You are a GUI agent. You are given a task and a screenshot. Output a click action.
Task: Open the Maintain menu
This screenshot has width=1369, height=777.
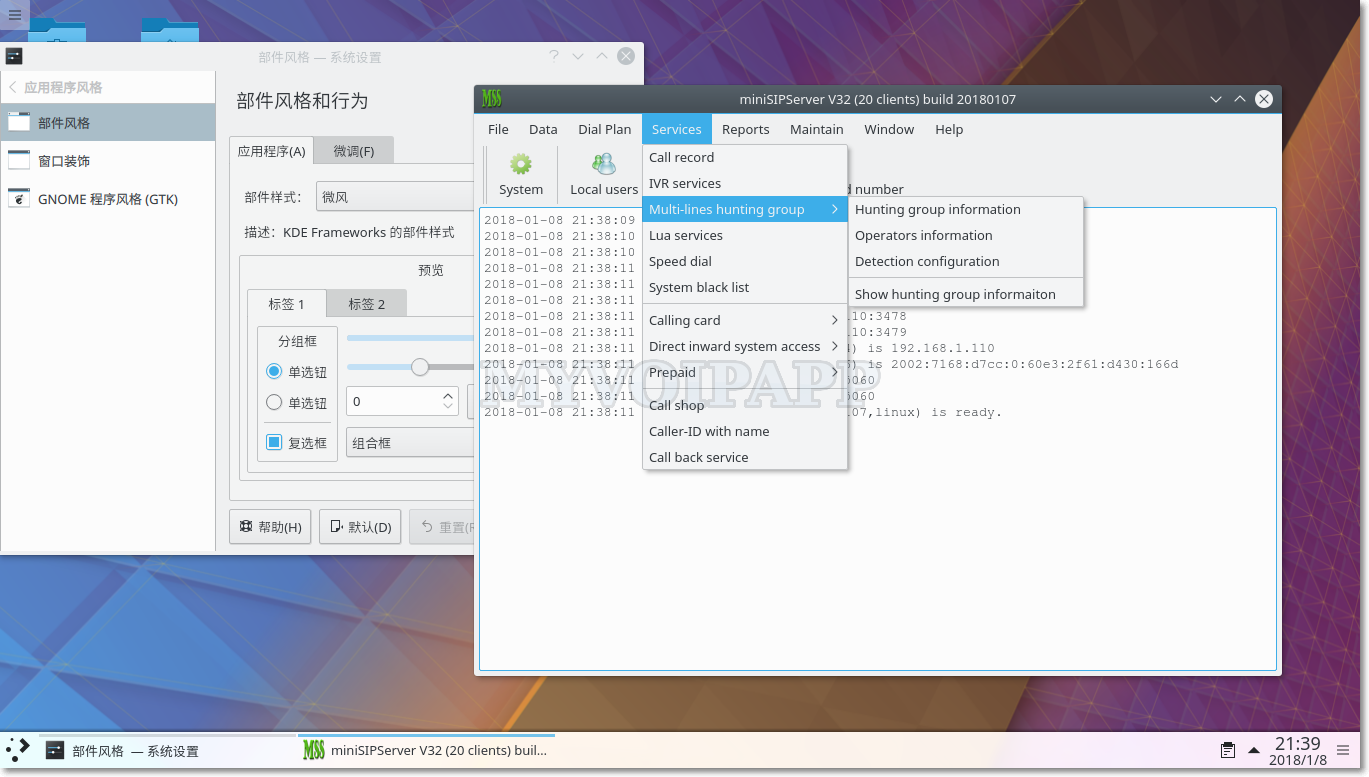point(817,129)
